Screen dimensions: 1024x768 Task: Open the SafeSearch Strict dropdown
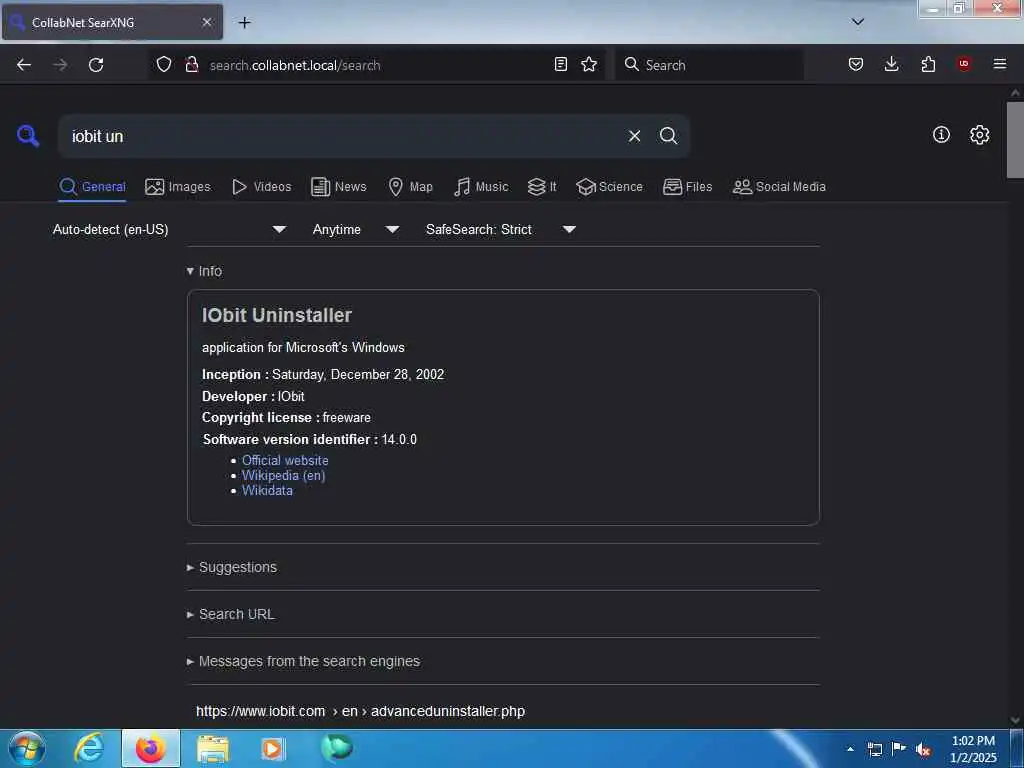click(x=500, y=229)
